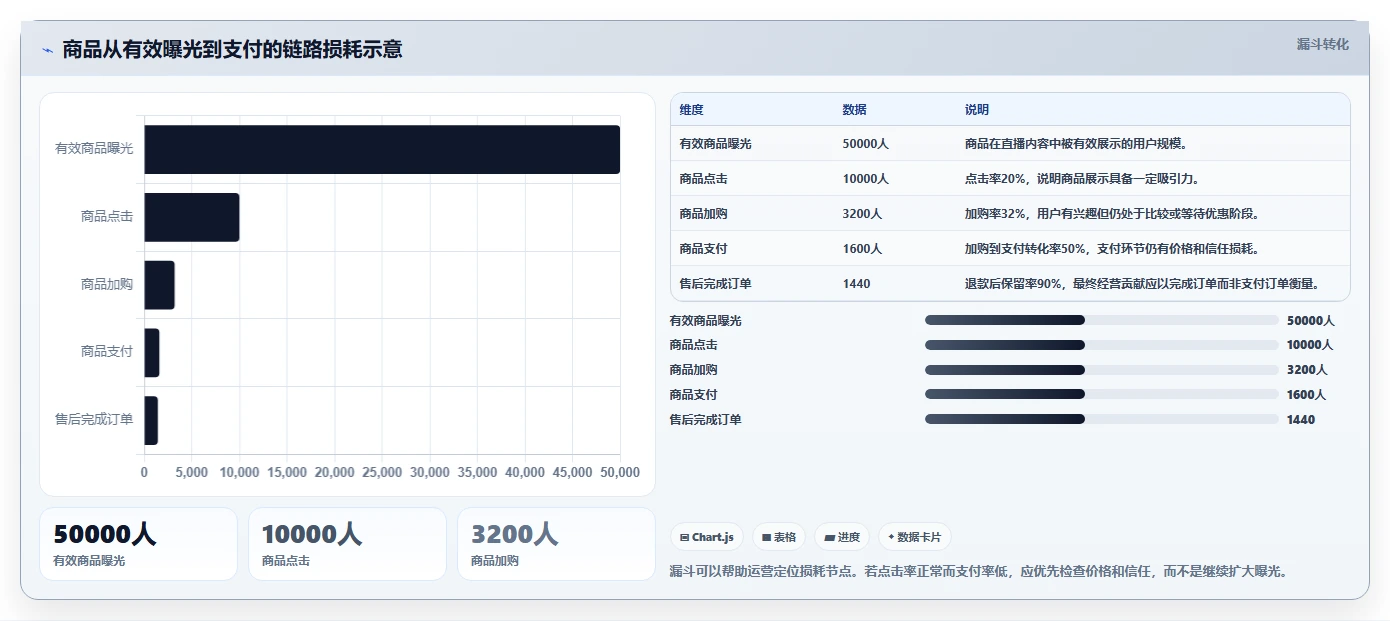Click the progress bar for 有效商品曝光
The height and width of the screenshot is (621, 1390).
click(1102, 320)
